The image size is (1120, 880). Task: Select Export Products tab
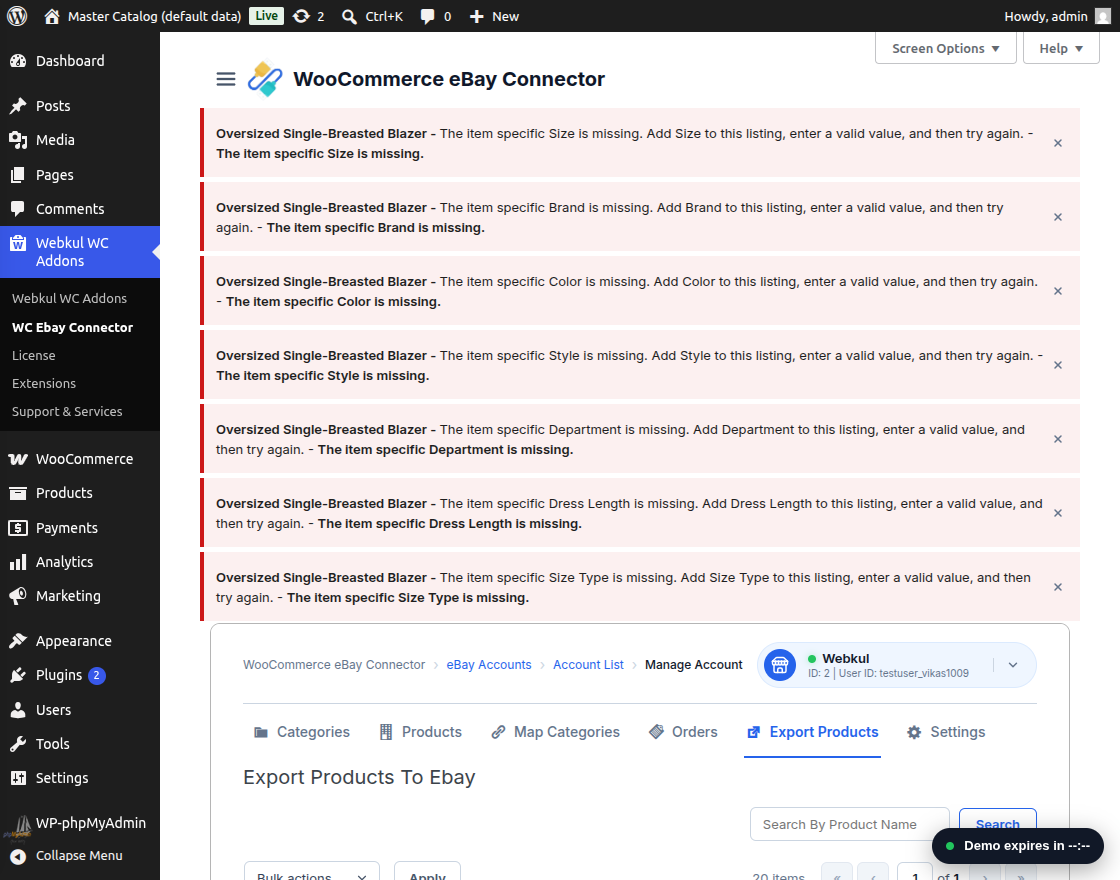click(812, 732)
